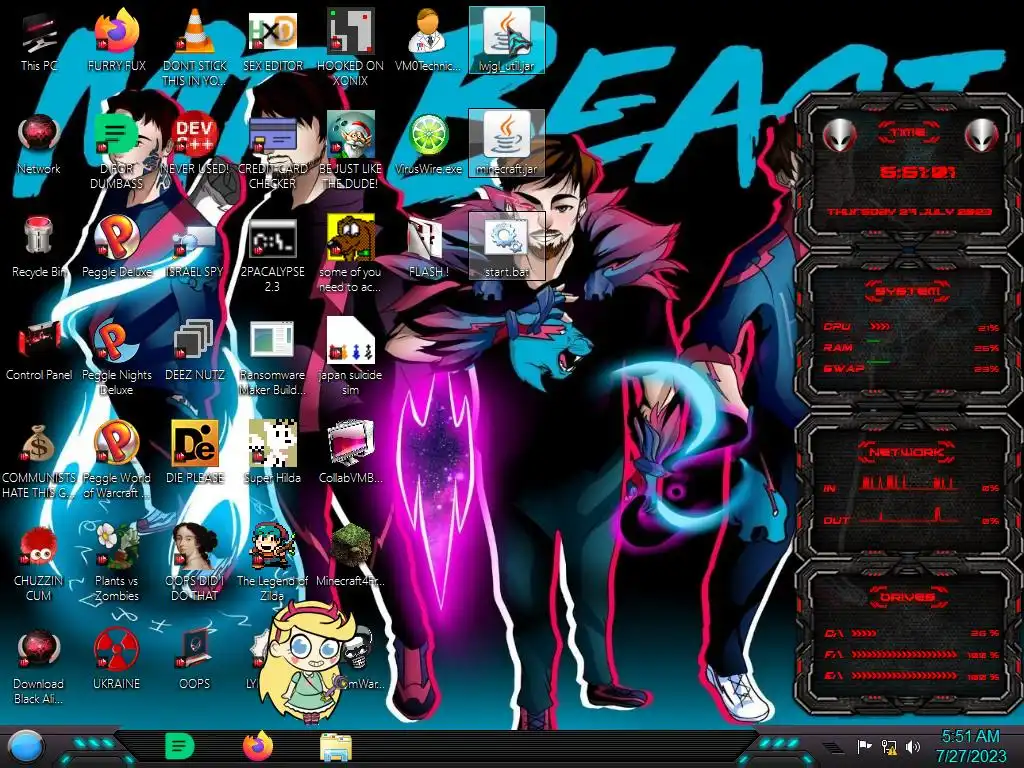Open Firefox from the taskbar
Screen dimensions: 1024x768
[258, 746]
